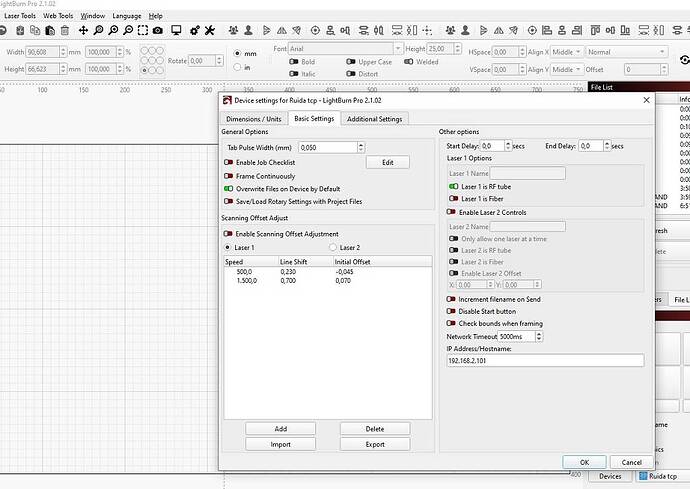690x489 pixels.
Task: Click the Tab Pulse Width spinner arrows
Action: click(361, 147)
